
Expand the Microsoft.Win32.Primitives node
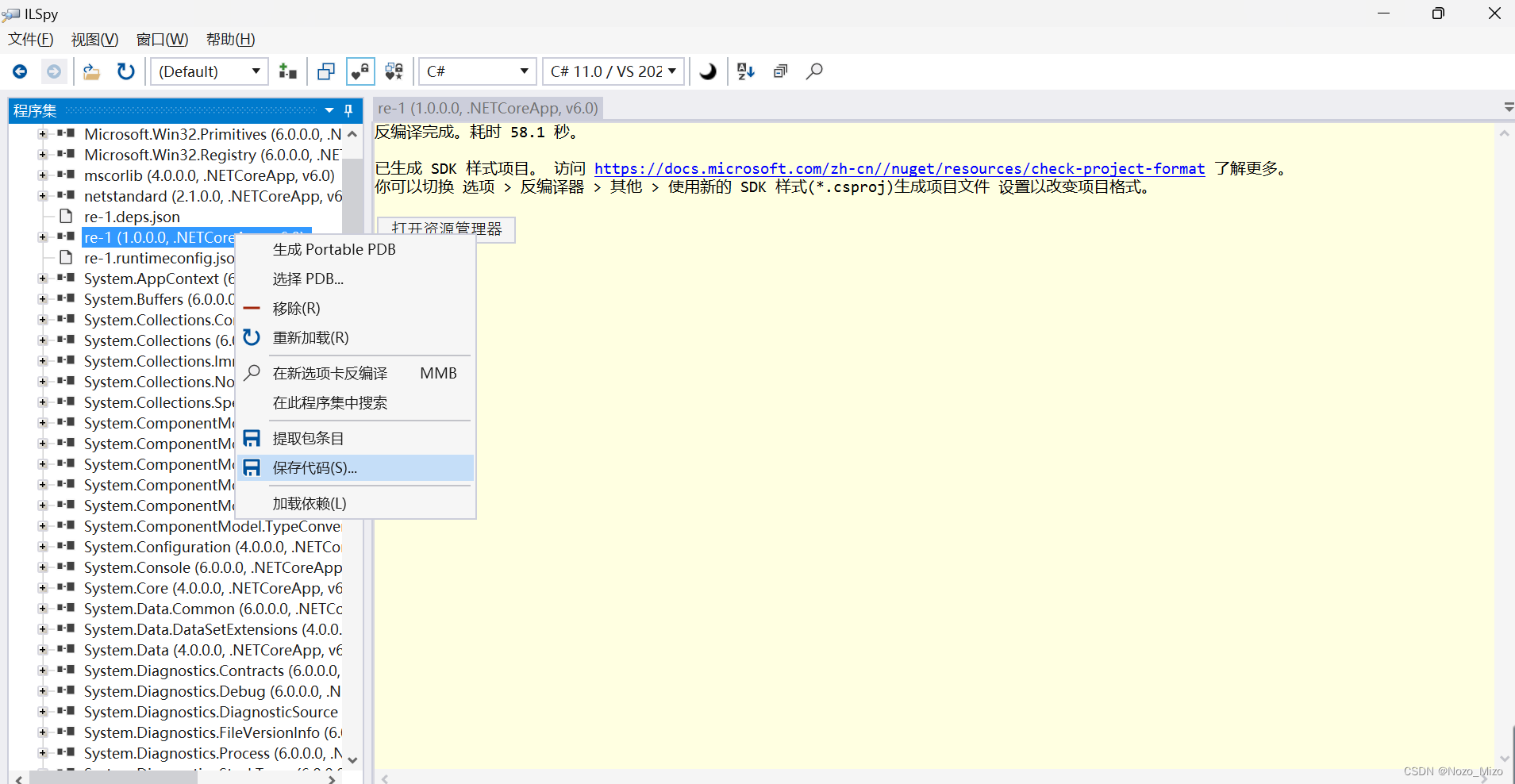tap(42, 134)
